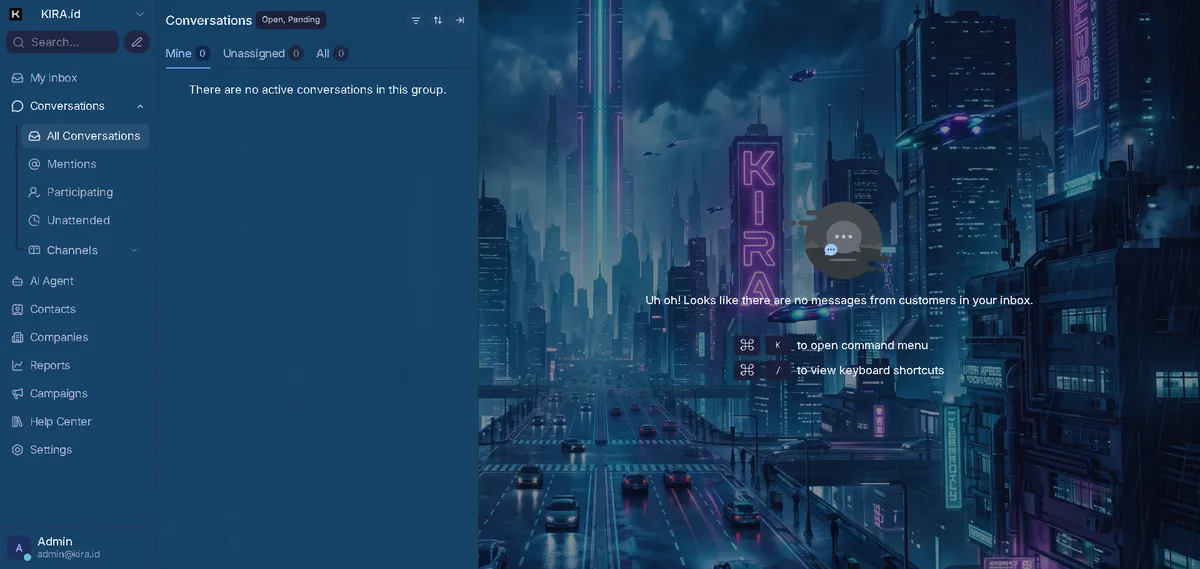Click the KIRA.id logo icon
This screenshot has height=569, width=1200.
(16, 14)
